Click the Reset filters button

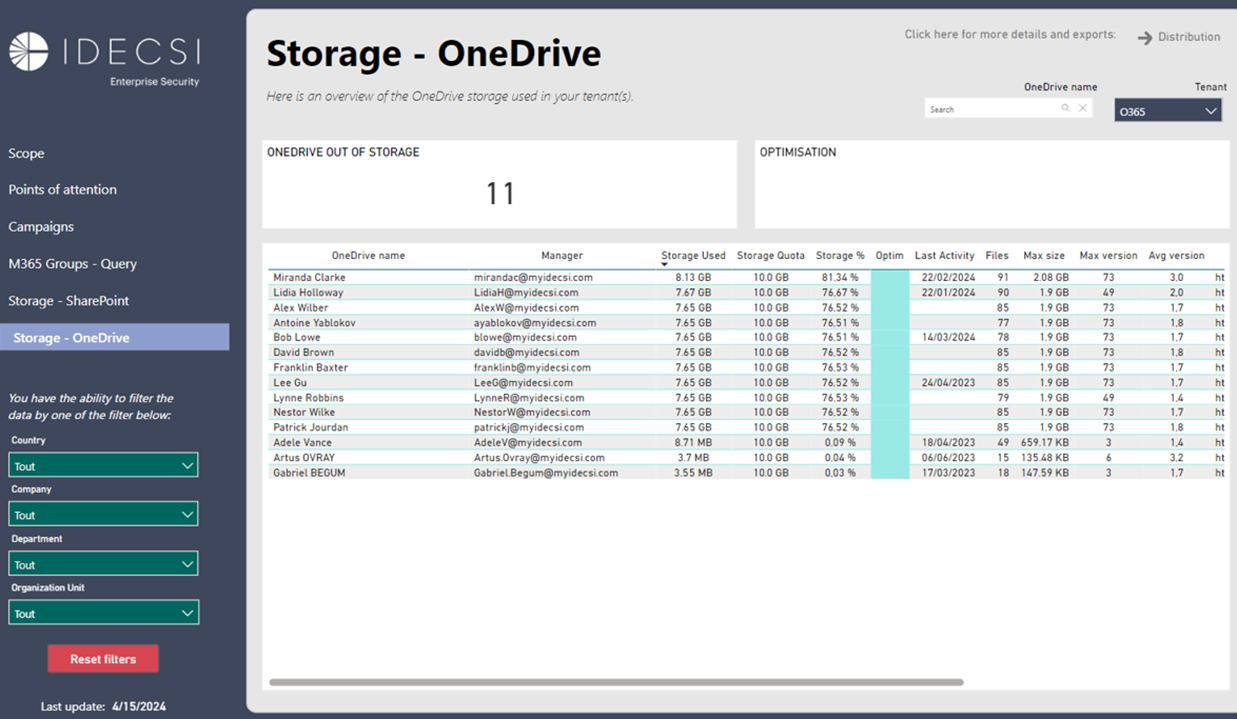tap(103, 658)
